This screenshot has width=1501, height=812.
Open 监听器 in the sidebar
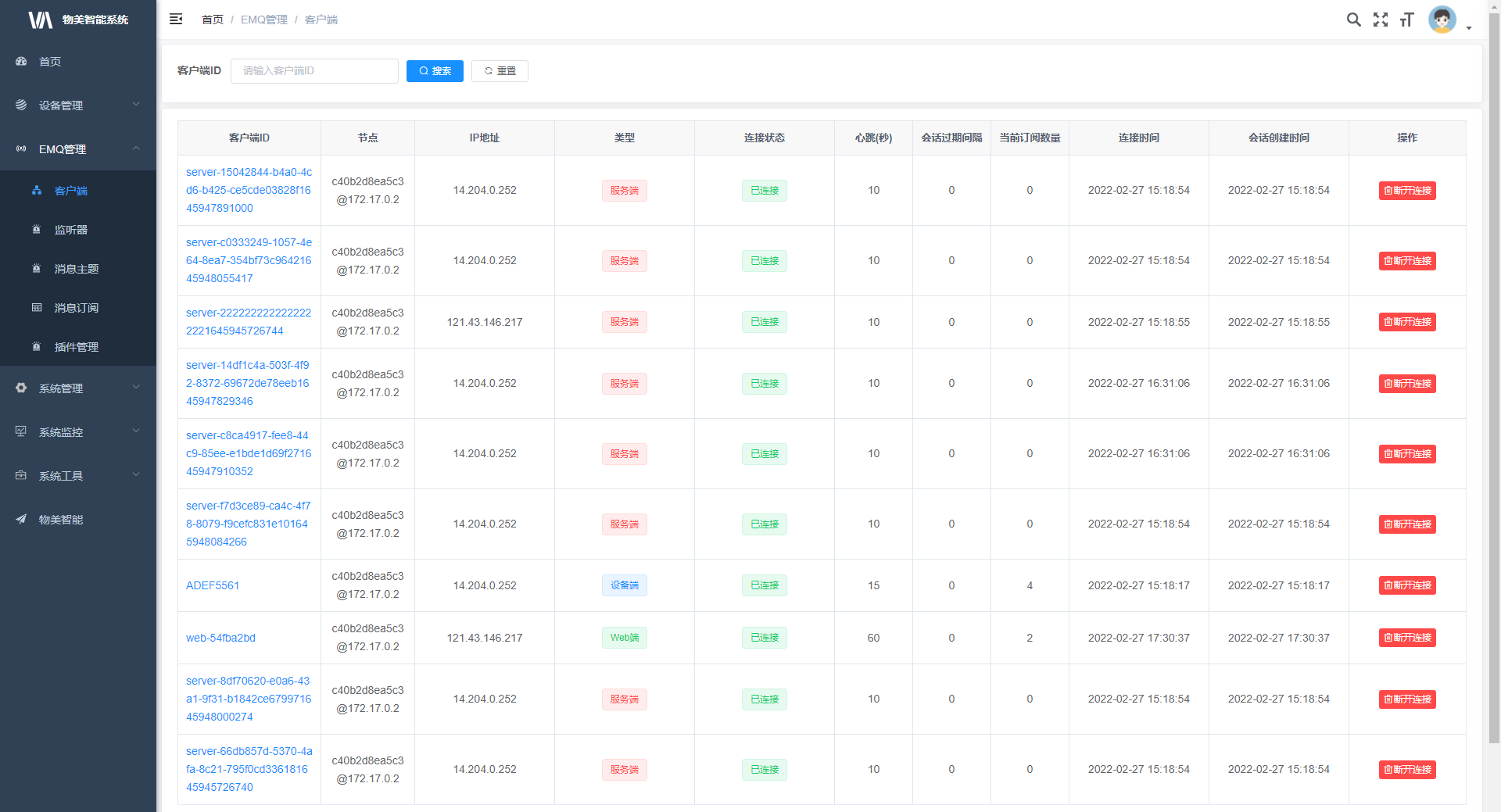71,230
